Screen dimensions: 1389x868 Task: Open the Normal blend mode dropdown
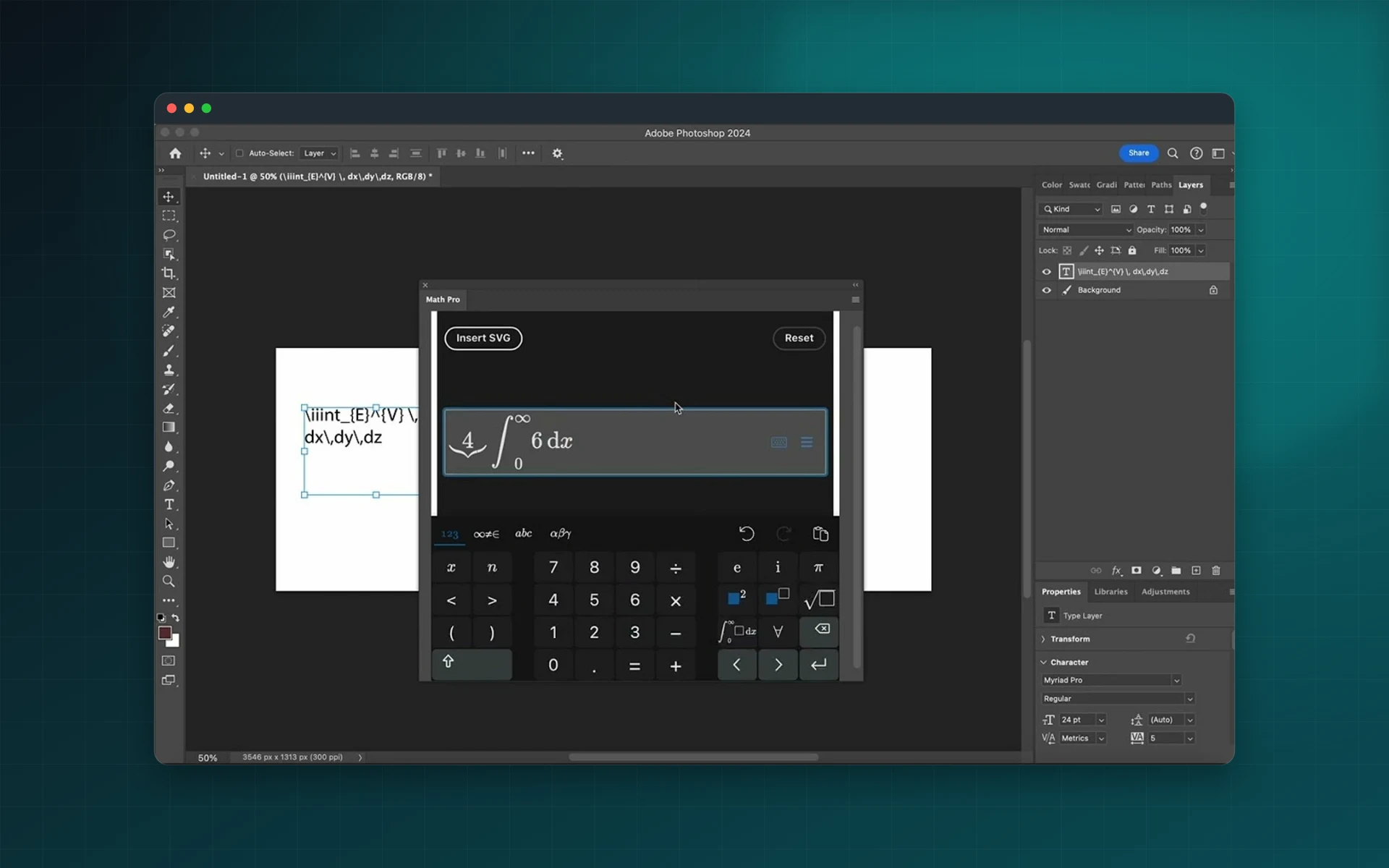tap(1086, 230)
